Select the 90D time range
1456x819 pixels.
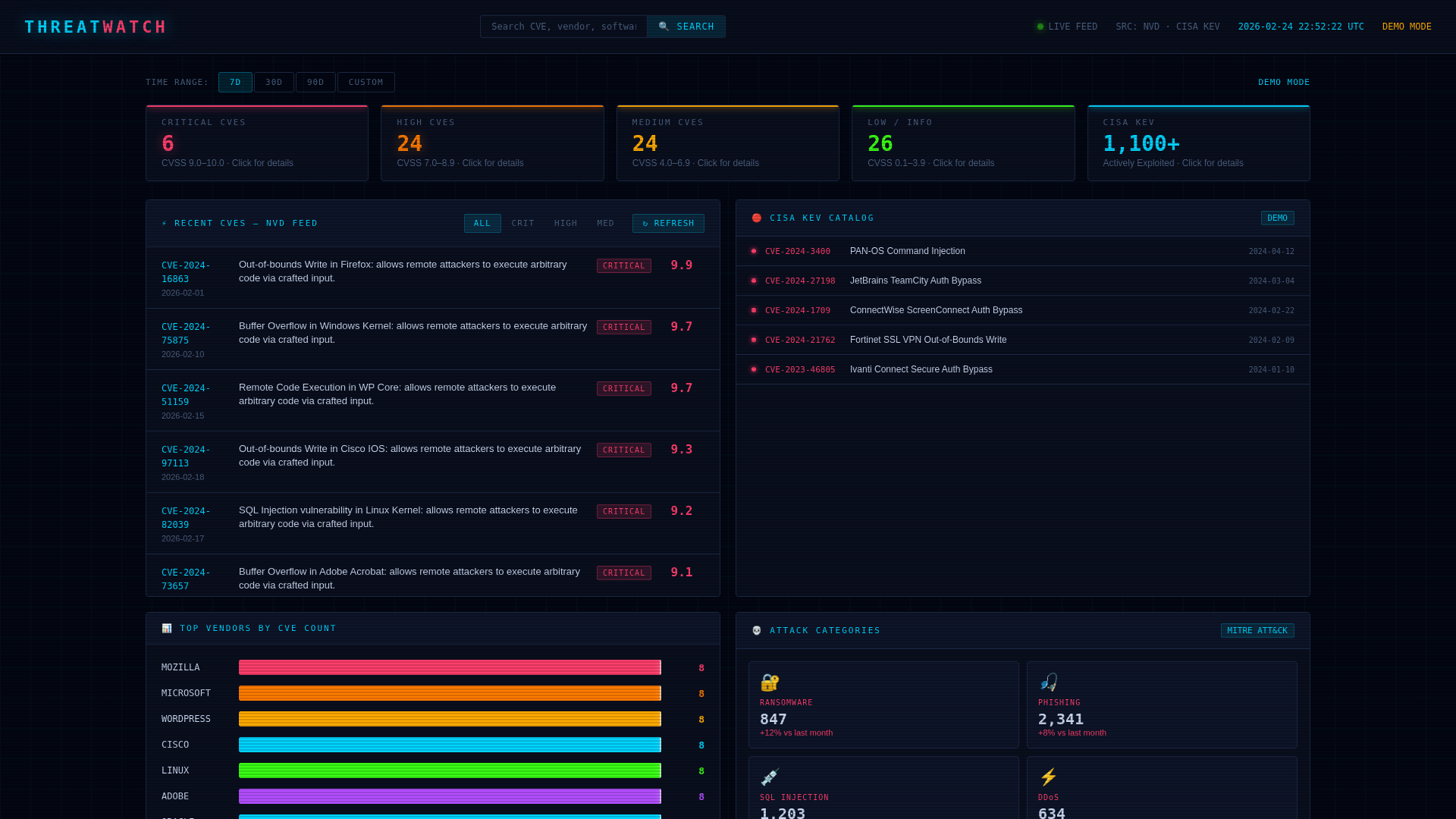point(315,83)
